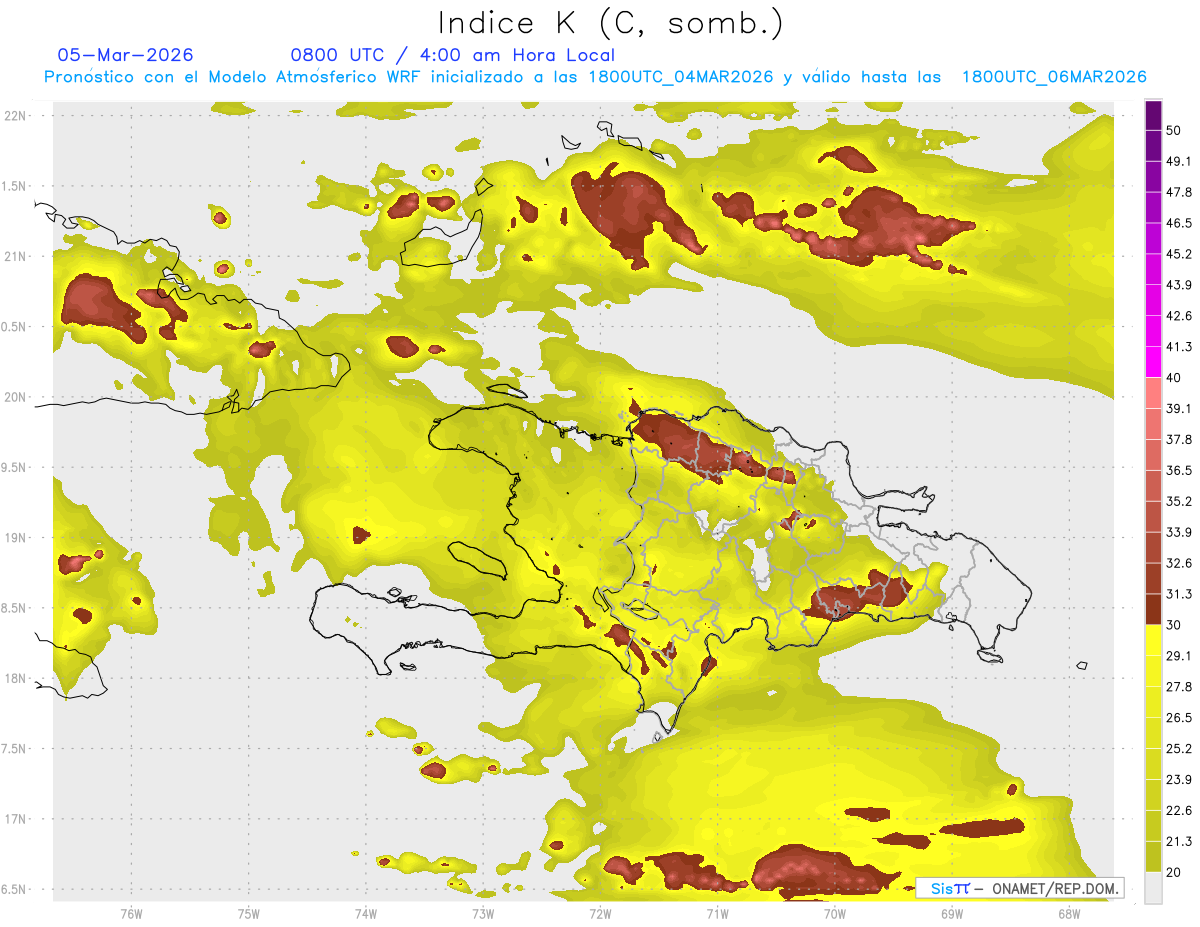Click the colorbar label "21.3"
The height and width of the screenshot is (927, 1200).
click(1179, 841)
